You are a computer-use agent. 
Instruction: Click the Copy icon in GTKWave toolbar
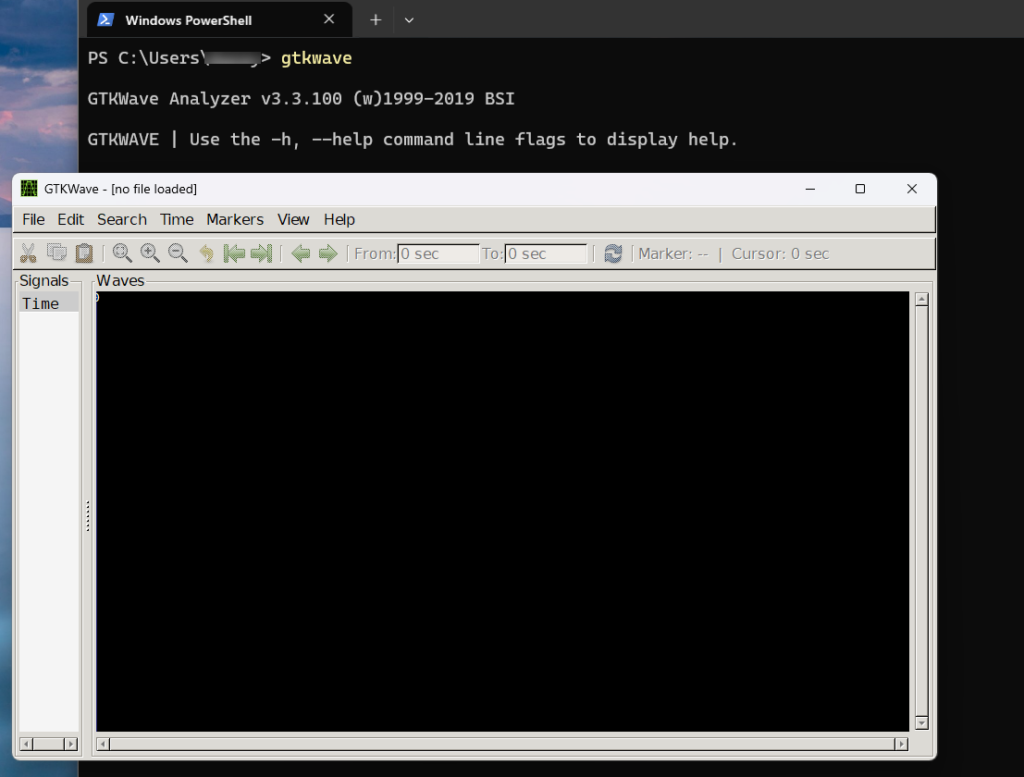(57, 253)
